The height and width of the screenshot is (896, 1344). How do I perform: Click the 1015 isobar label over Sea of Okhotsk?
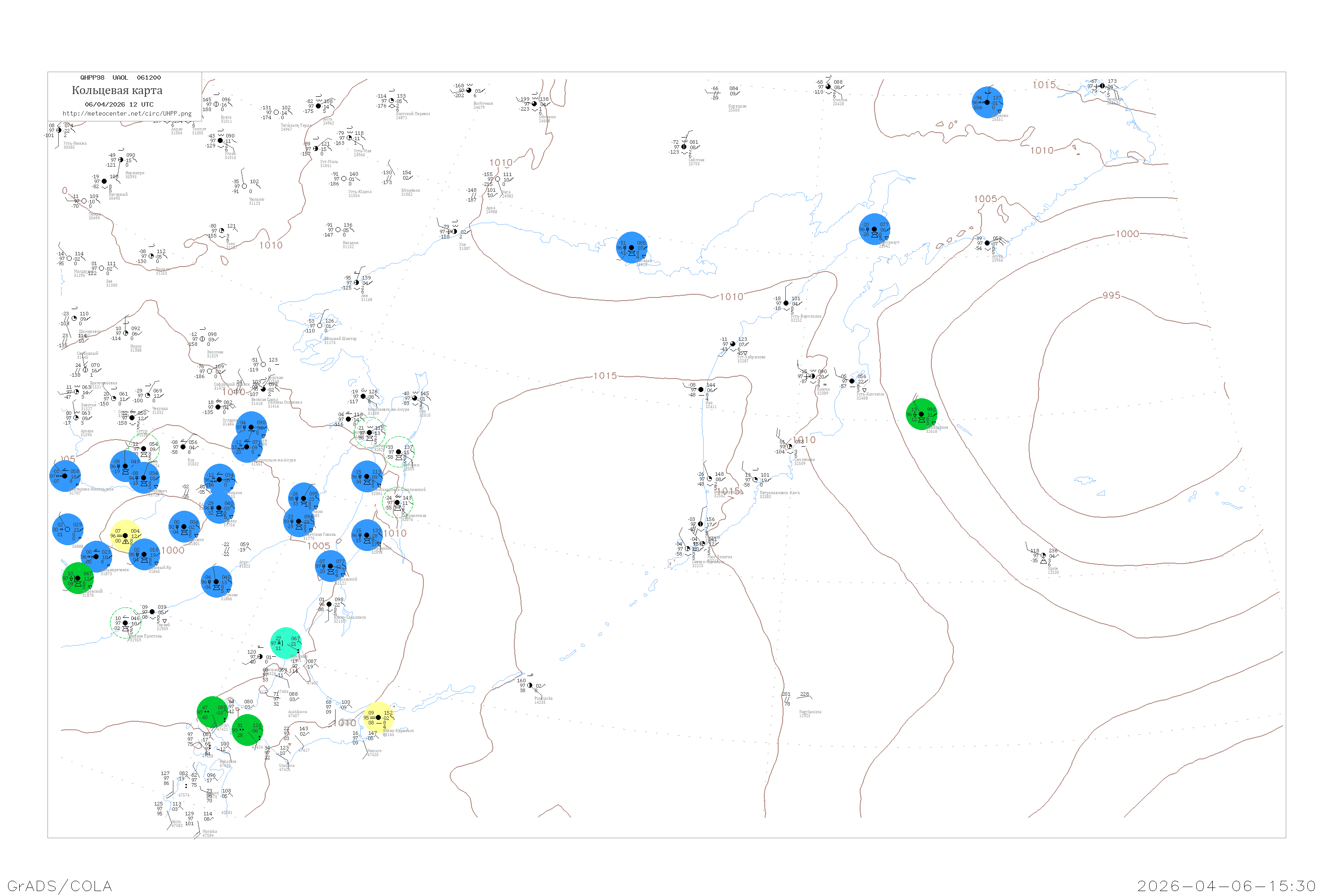coord(605,375)
